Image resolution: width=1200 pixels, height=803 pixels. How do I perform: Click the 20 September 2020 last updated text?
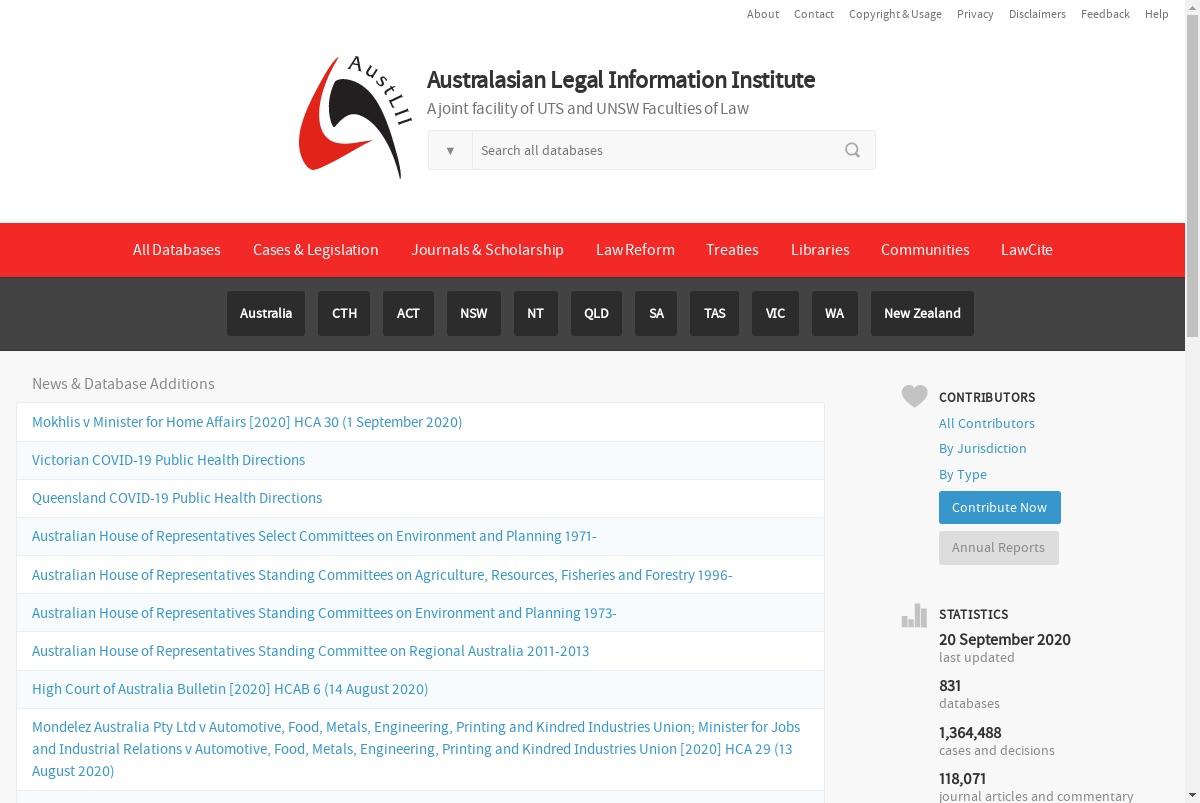1005,648
